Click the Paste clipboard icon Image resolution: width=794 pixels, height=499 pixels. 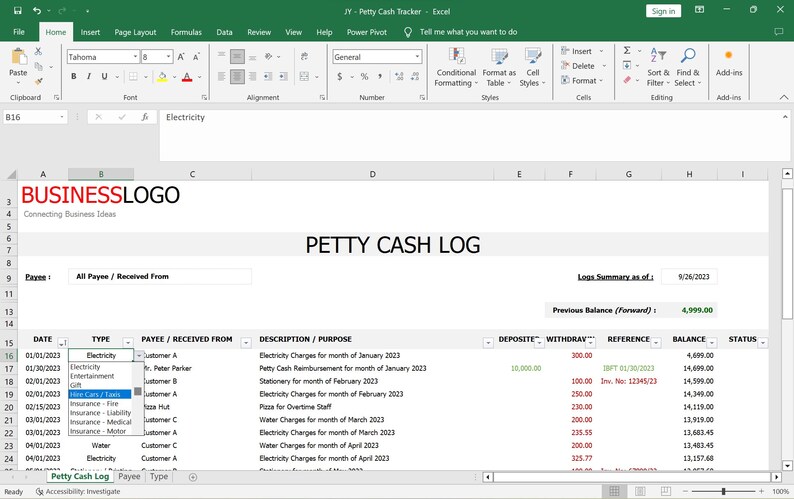18,57
